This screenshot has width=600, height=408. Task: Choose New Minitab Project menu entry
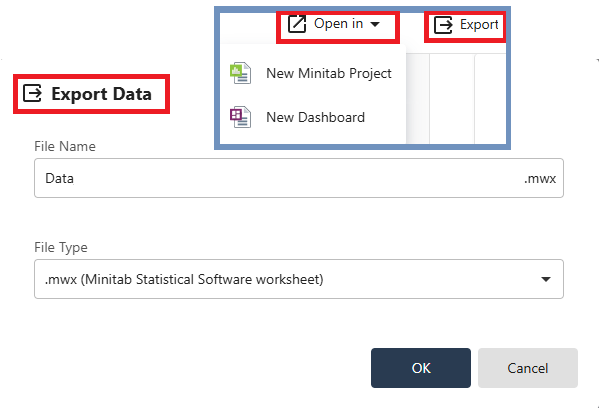(x=313, y=73)
